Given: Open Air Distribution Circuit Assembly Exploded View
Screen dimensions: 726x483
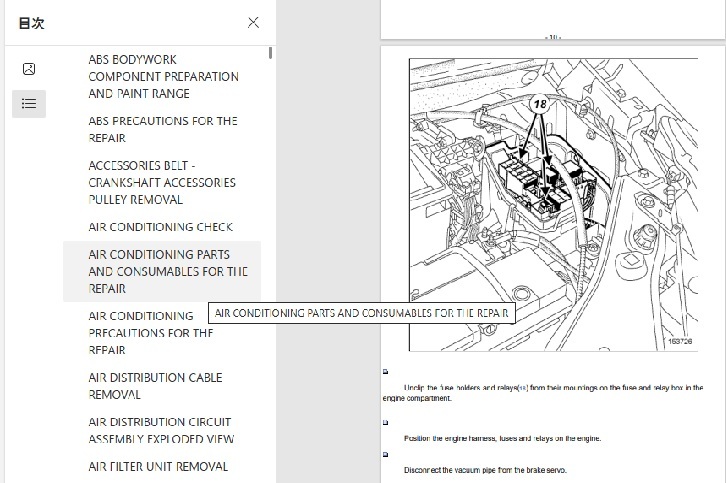Looking at the screenshot, I should click(161, 430).
